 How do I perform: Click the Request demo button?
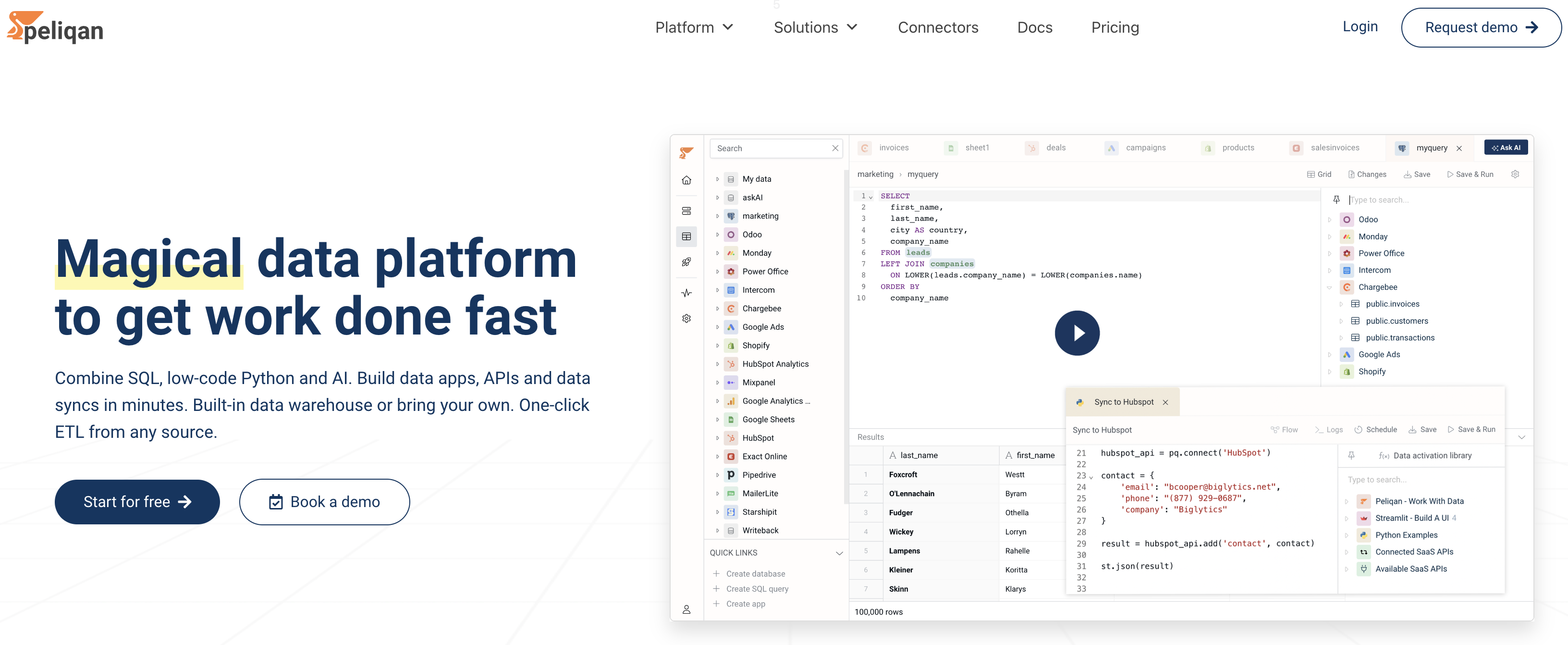click(x=1483, y=27)
